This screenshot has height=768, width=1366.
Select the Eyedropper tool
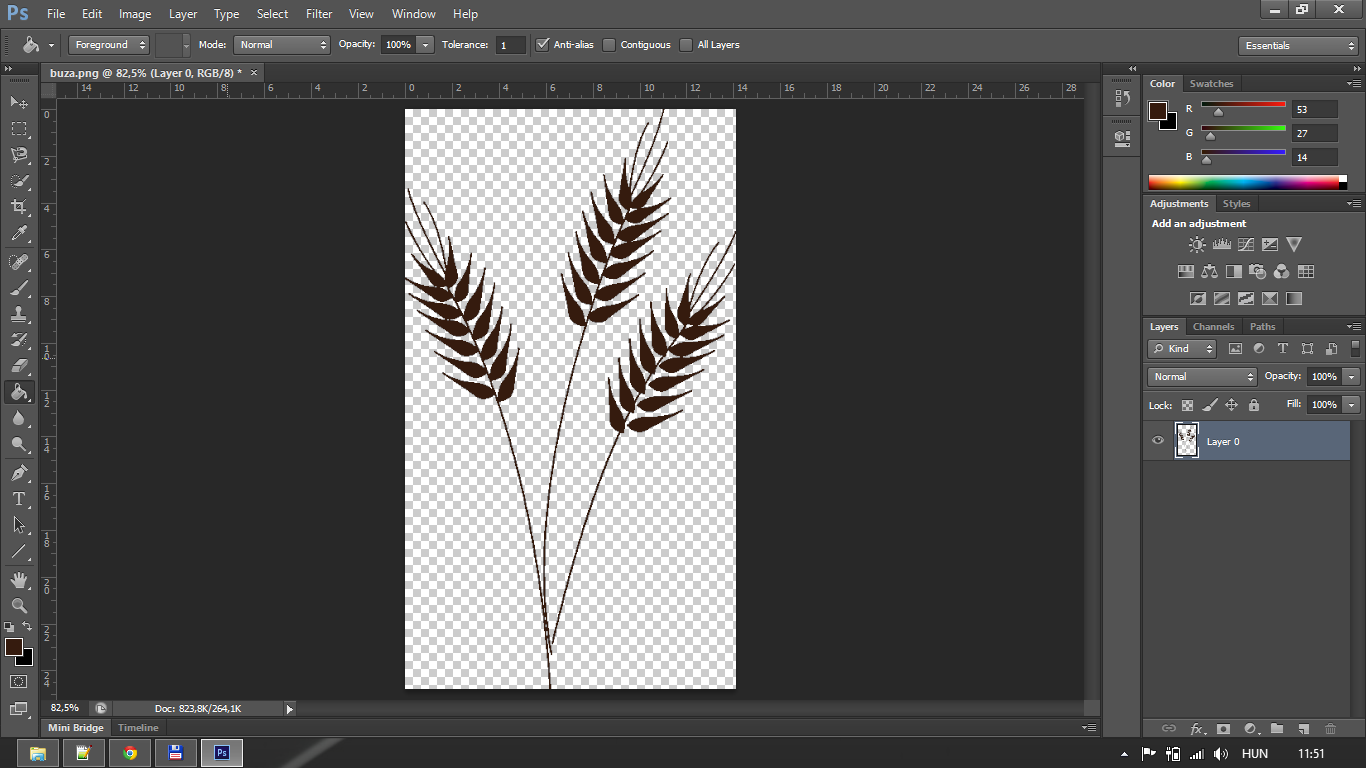coord(19,233)
